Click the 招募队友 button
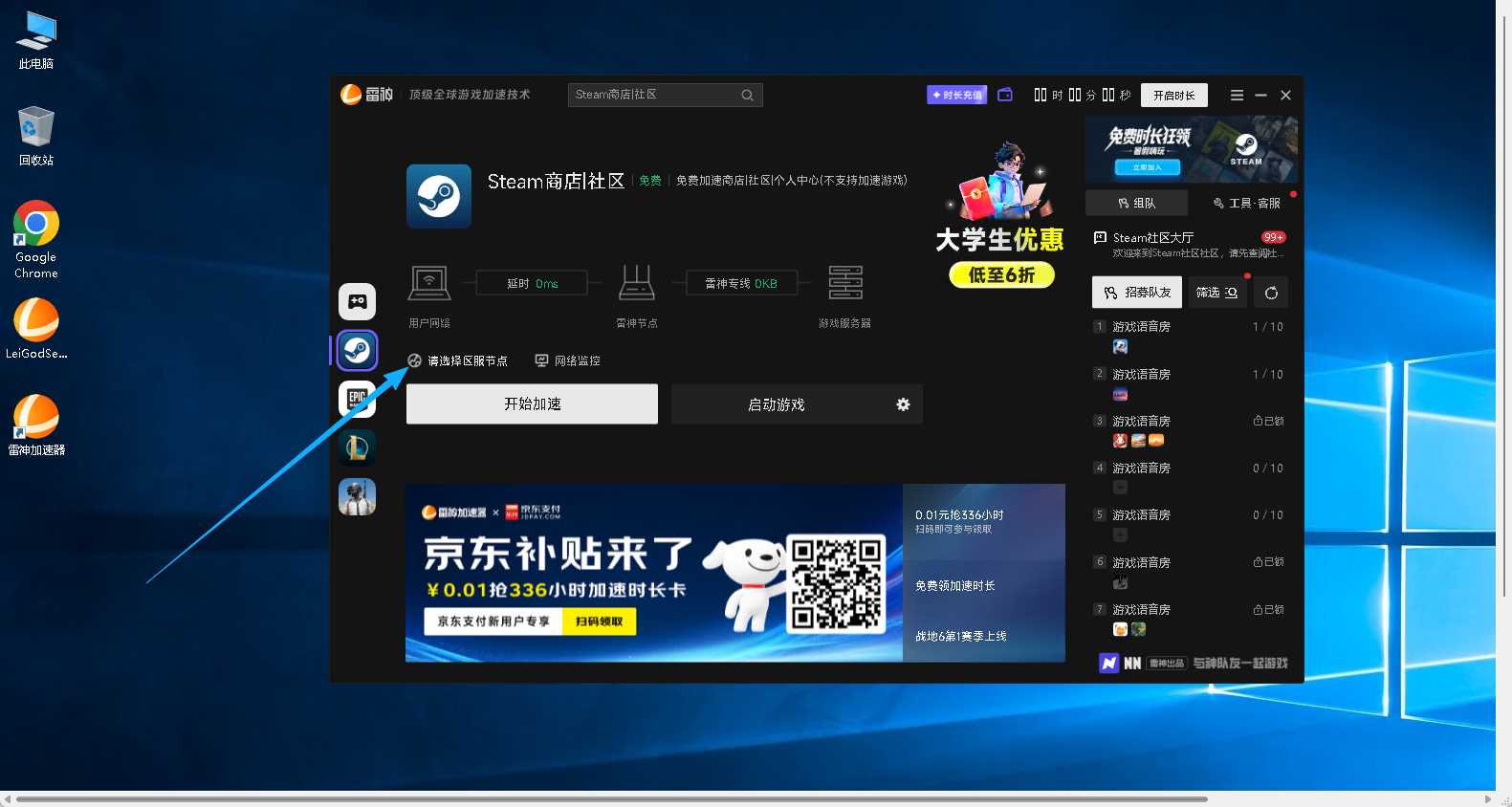This screenshot has width=1512, height=807. (1137, 293)
